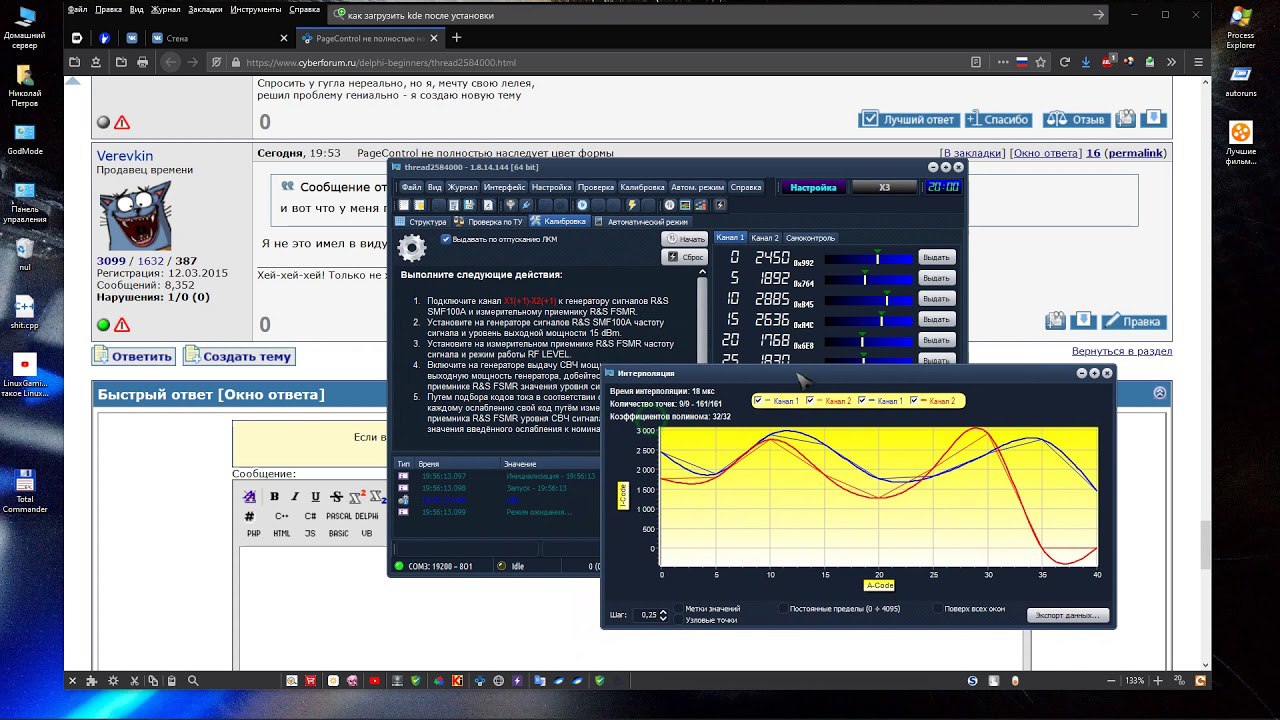Click the Правка button on forum post
1280x720 pixels.
click(1133, 321)
